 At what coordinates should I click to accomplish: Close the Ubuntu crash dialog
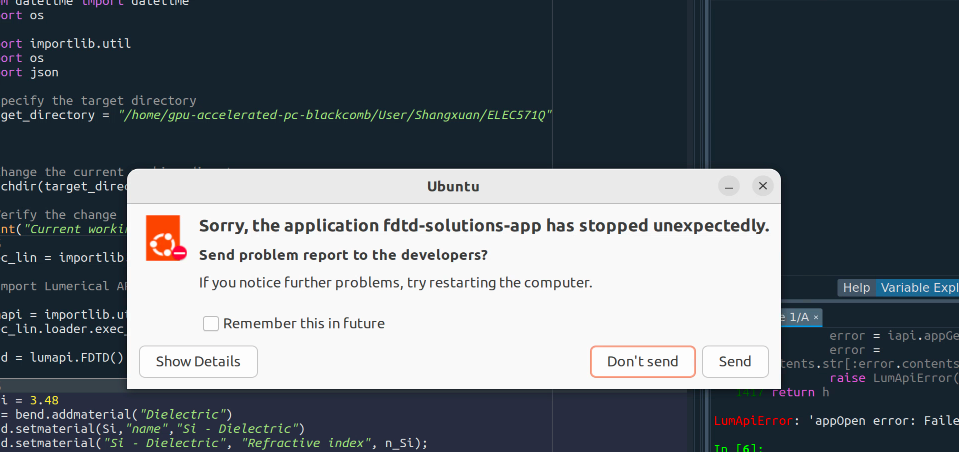(x=763, y=186)
